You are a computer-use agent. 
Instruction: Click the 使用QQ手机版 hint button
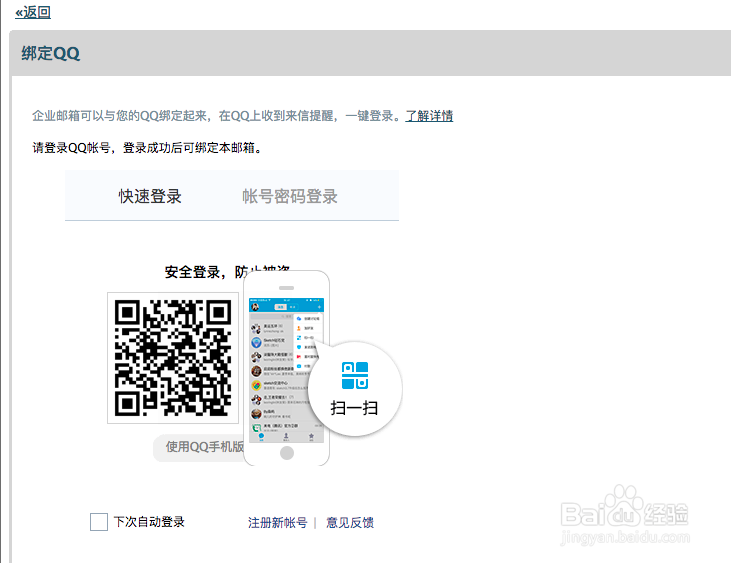[x=199, y=447]
